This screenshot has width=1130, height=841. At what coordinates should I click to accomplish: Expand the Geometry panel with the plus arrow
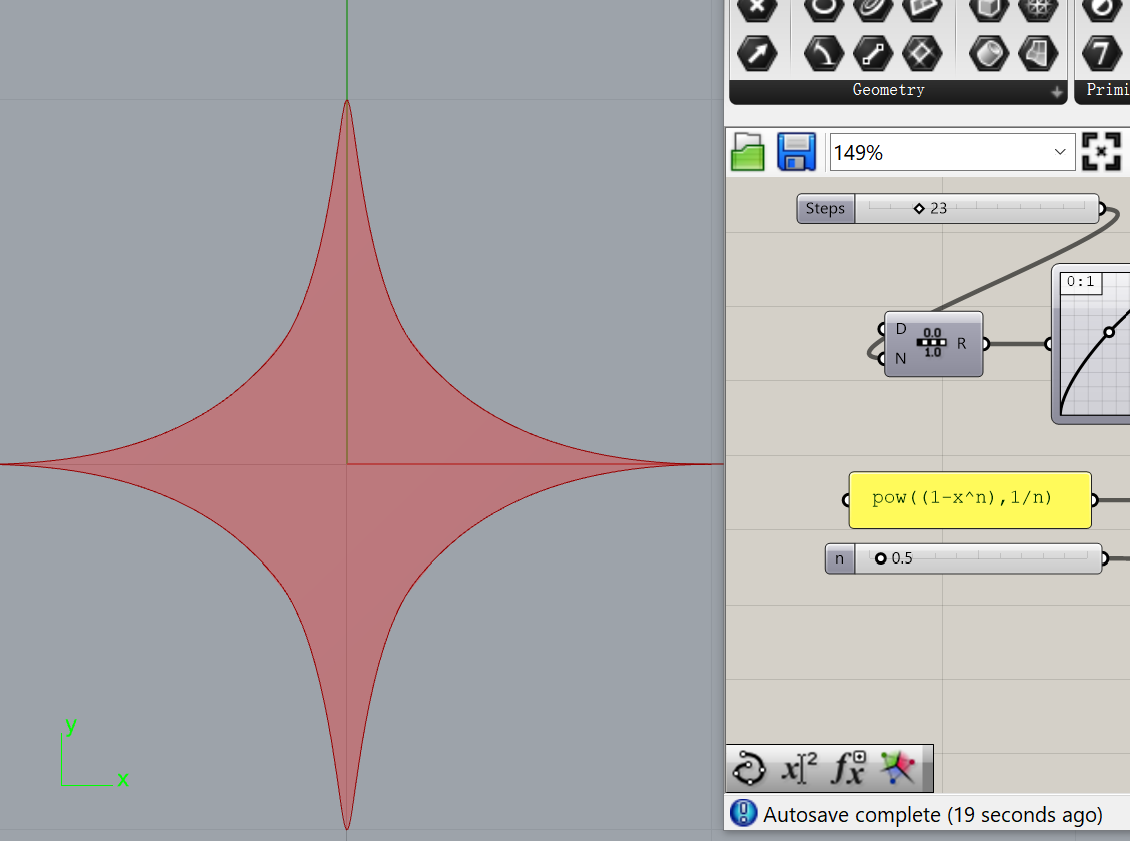click(x=1056, y=92)
